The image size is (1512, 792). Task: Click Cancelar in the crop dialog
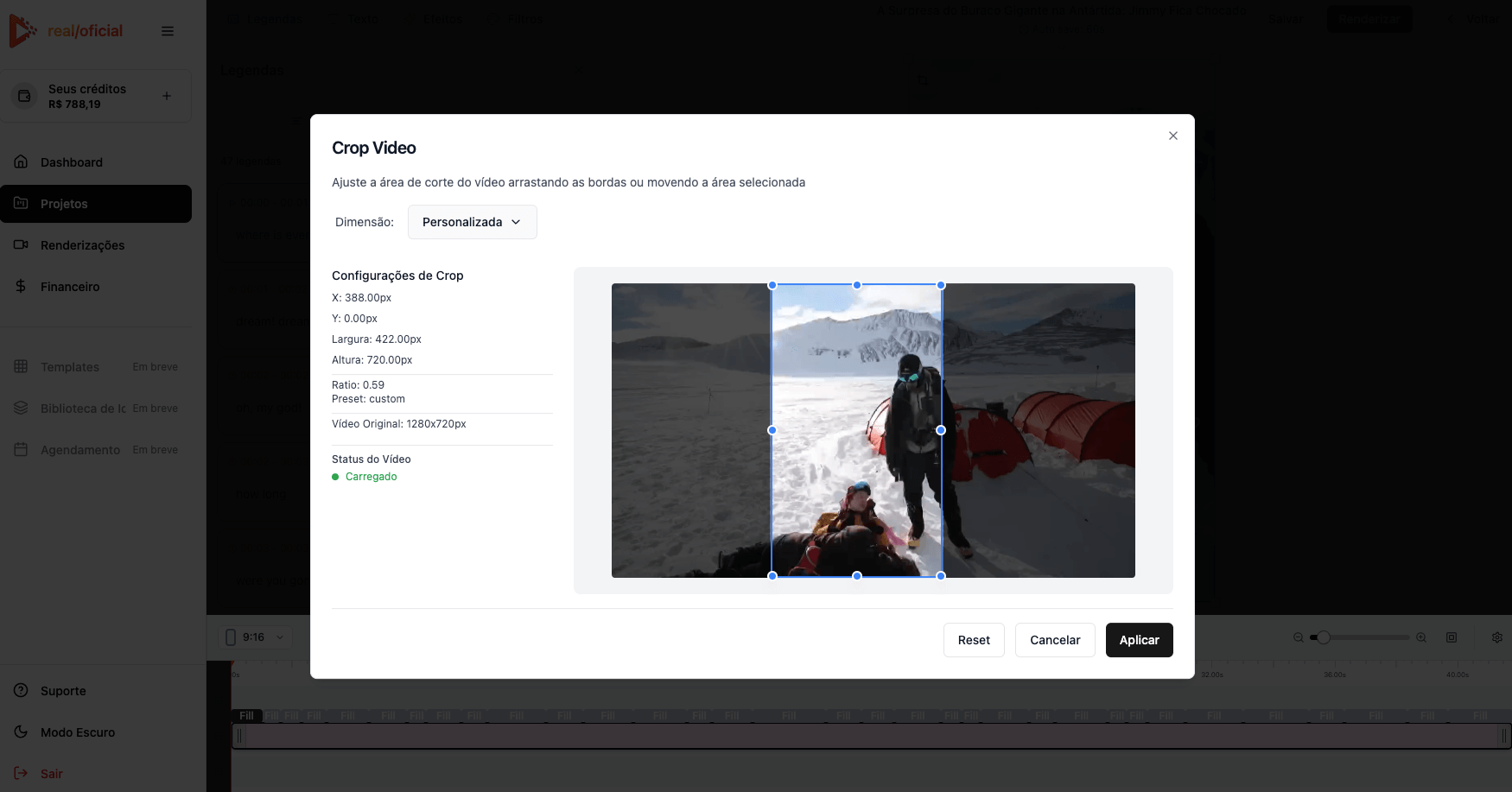[x=1055, y=640]
